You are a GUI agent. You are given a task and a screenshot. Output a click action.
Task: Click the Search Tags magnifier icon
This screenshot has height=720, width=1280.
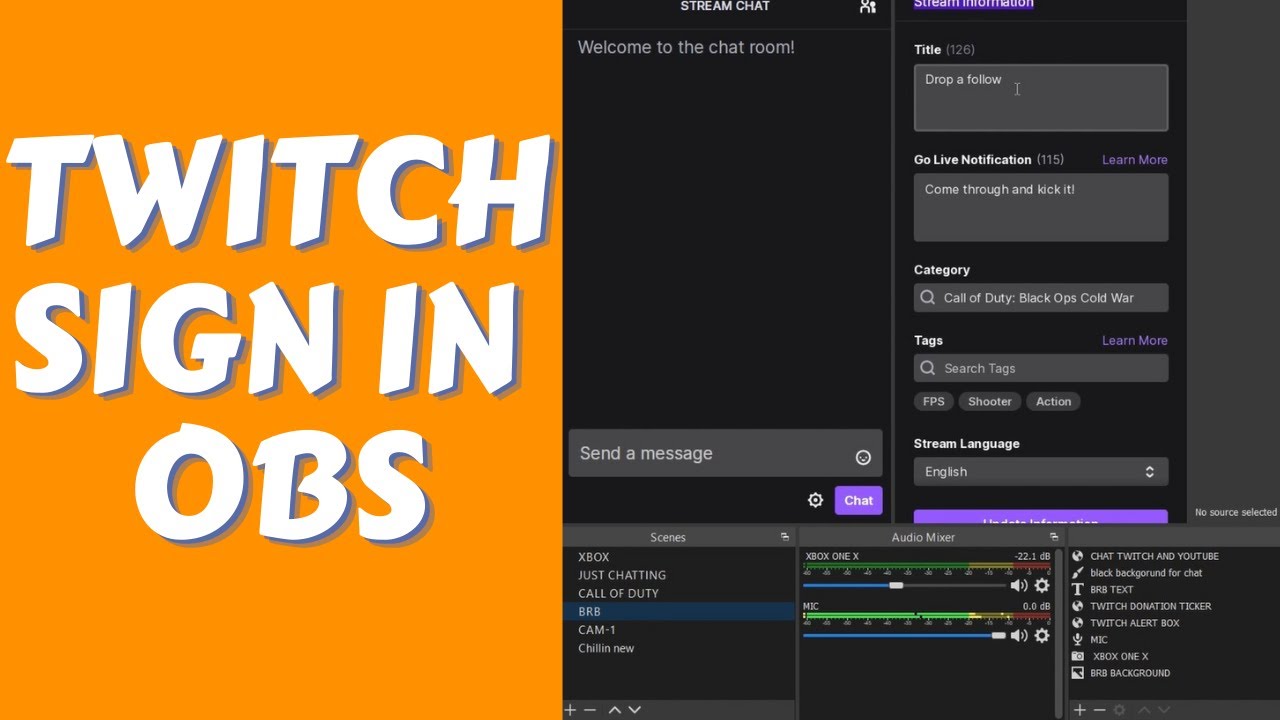(x=928, y=368)
